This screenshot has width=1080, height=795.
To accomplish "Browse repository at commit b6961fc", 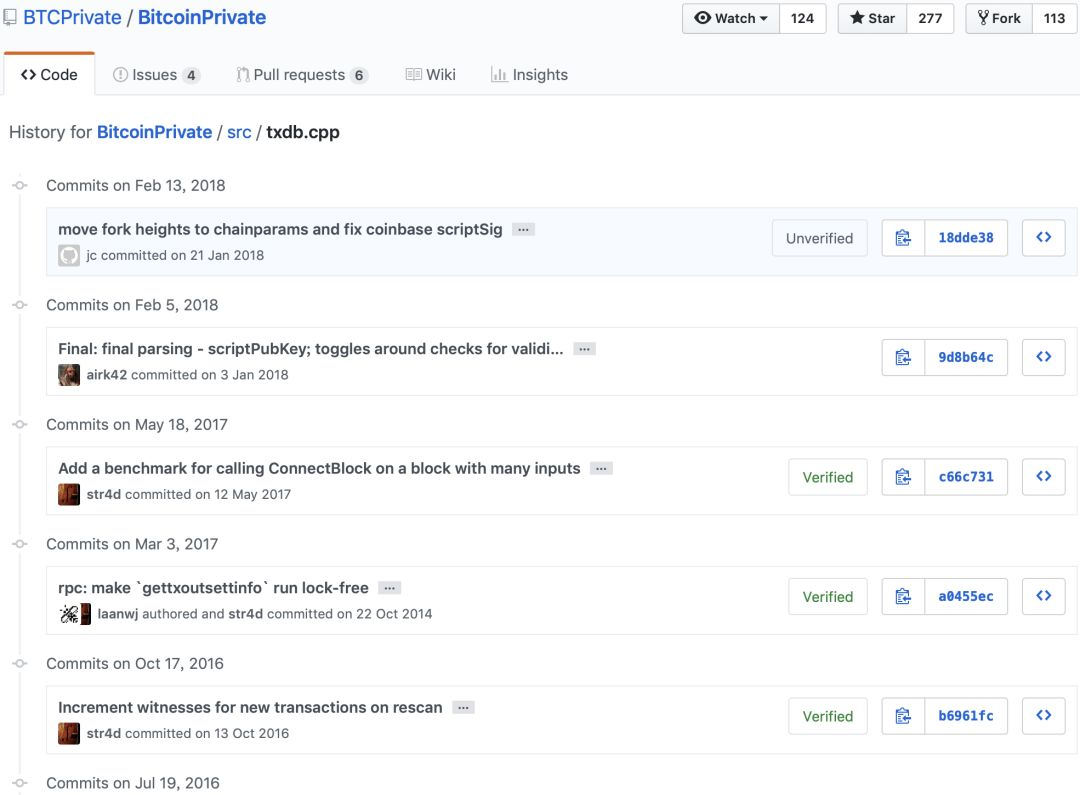I will 1043,716.
